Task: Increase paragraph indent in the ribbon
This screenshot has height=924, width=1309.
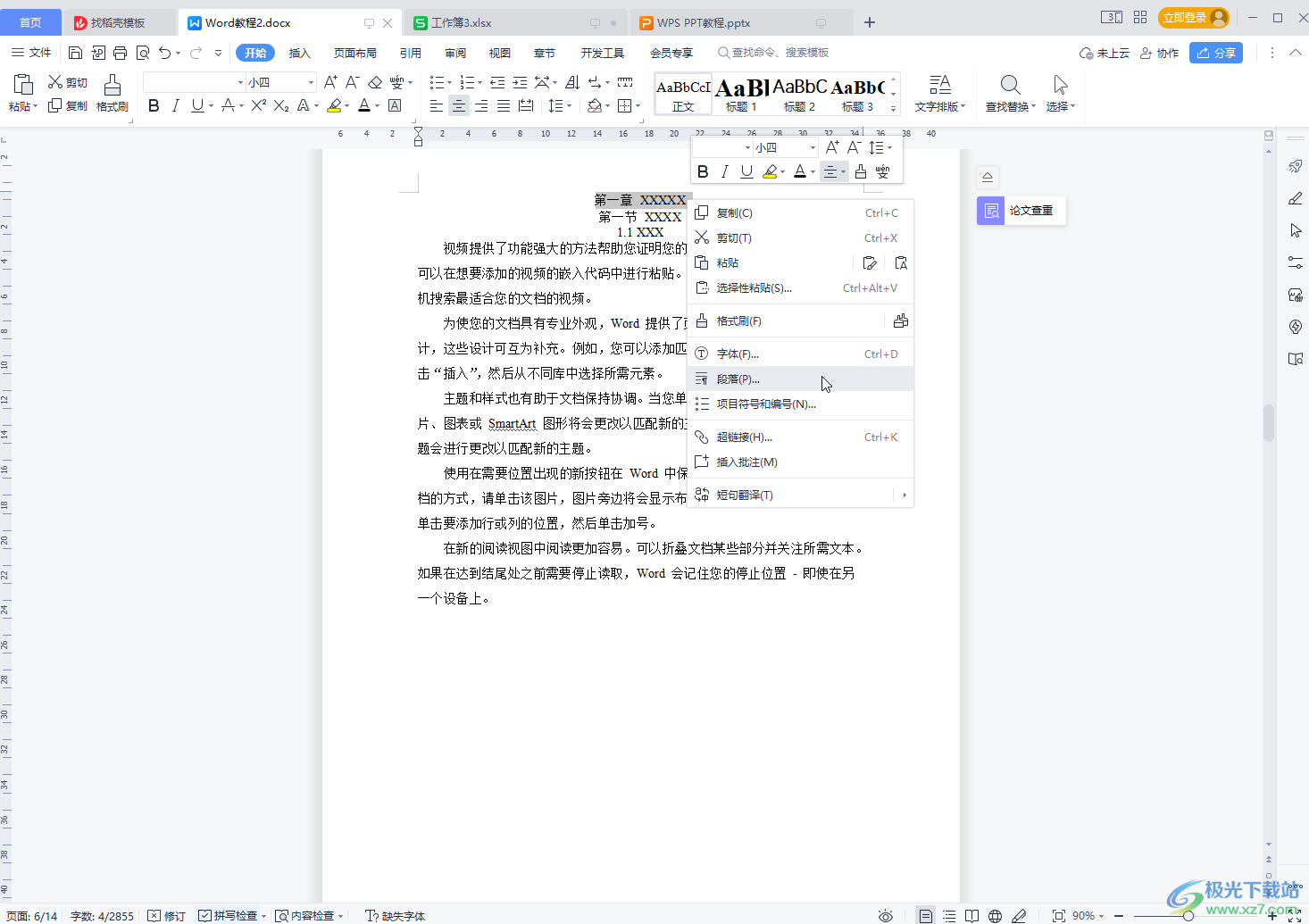Action: 520,82
